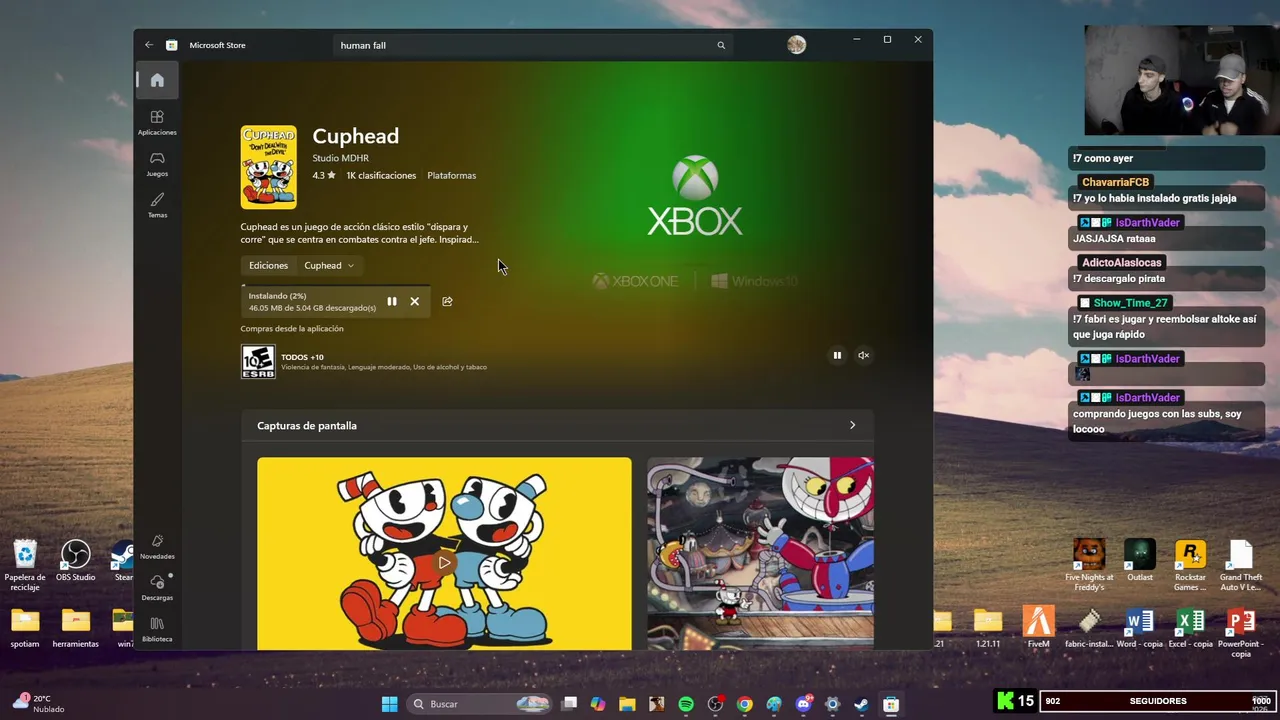1280x720 pixels.
Task: Open Task View on the taskbar
Action: pos(569,704)
